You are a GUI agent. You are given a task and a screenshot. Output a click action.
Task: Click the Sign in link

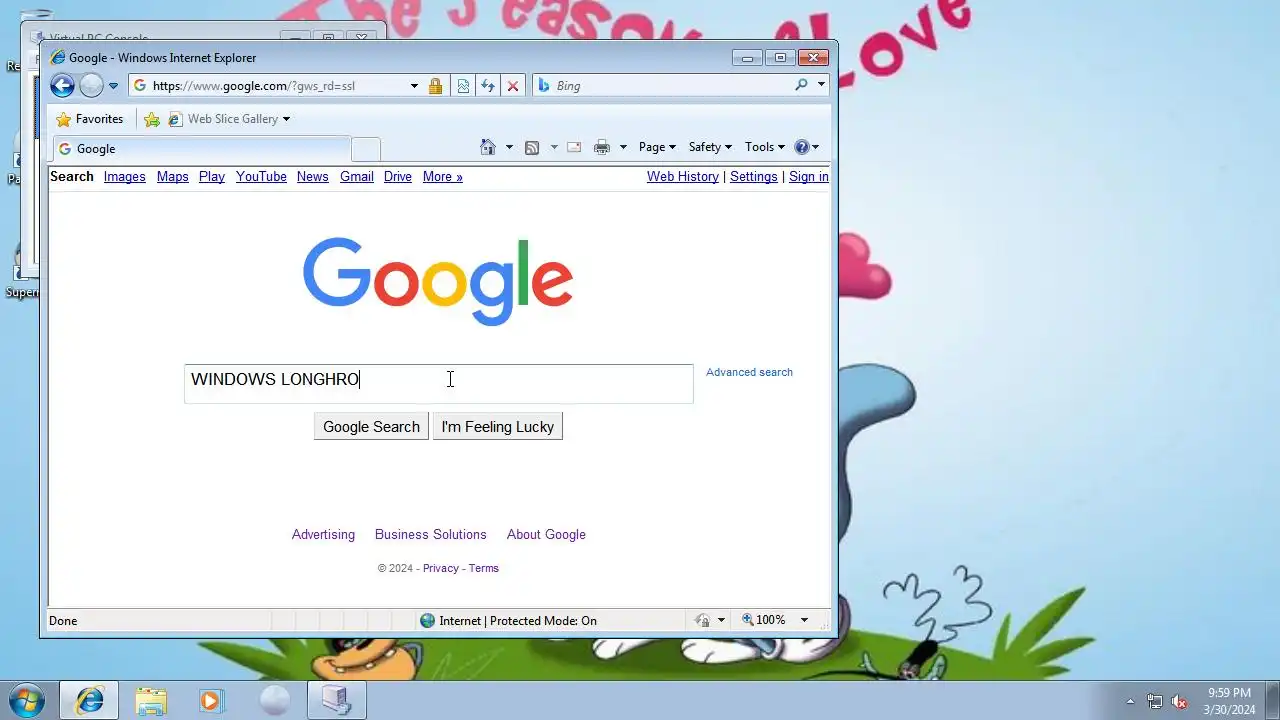pyautogui.click(x=809, y=177)
